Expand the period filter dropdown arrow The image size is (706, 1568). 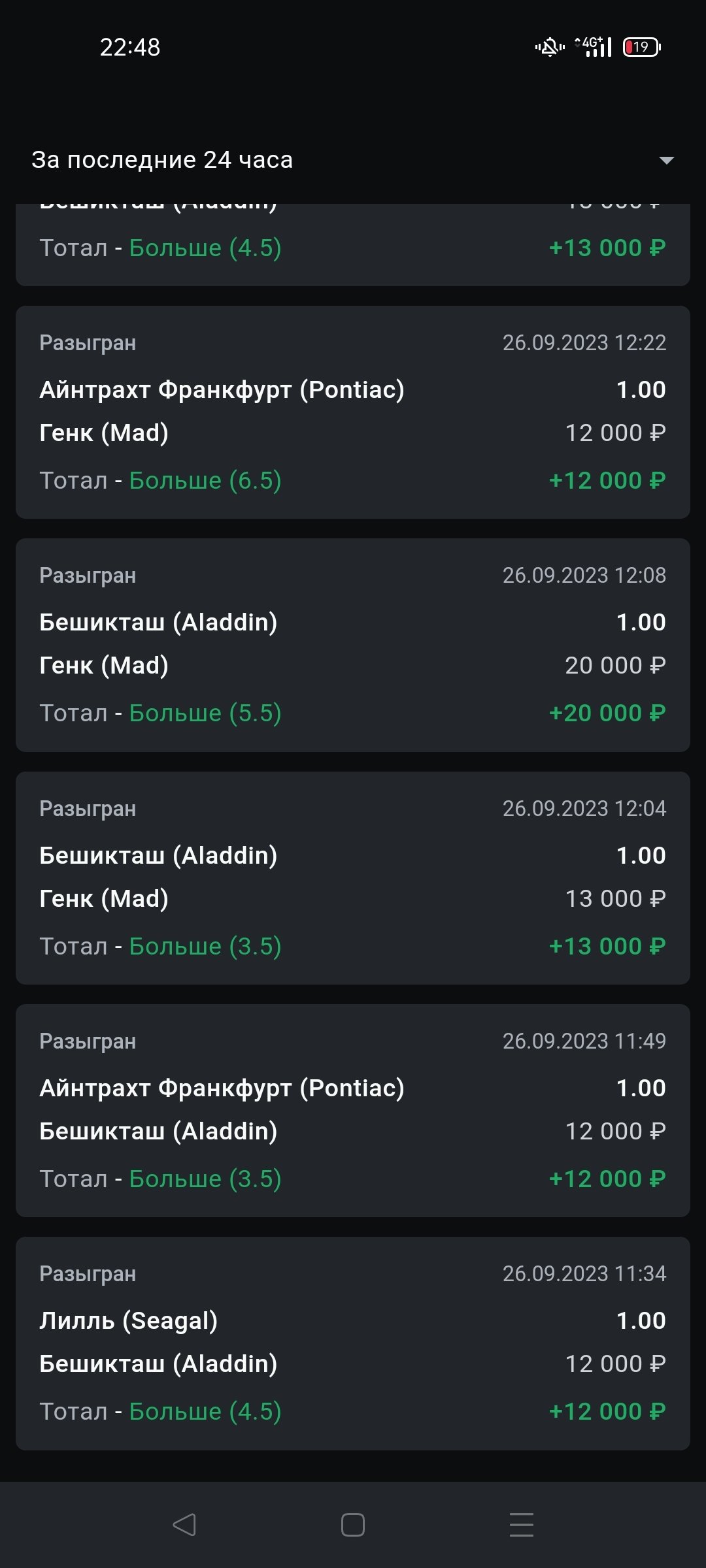[666, 160]
